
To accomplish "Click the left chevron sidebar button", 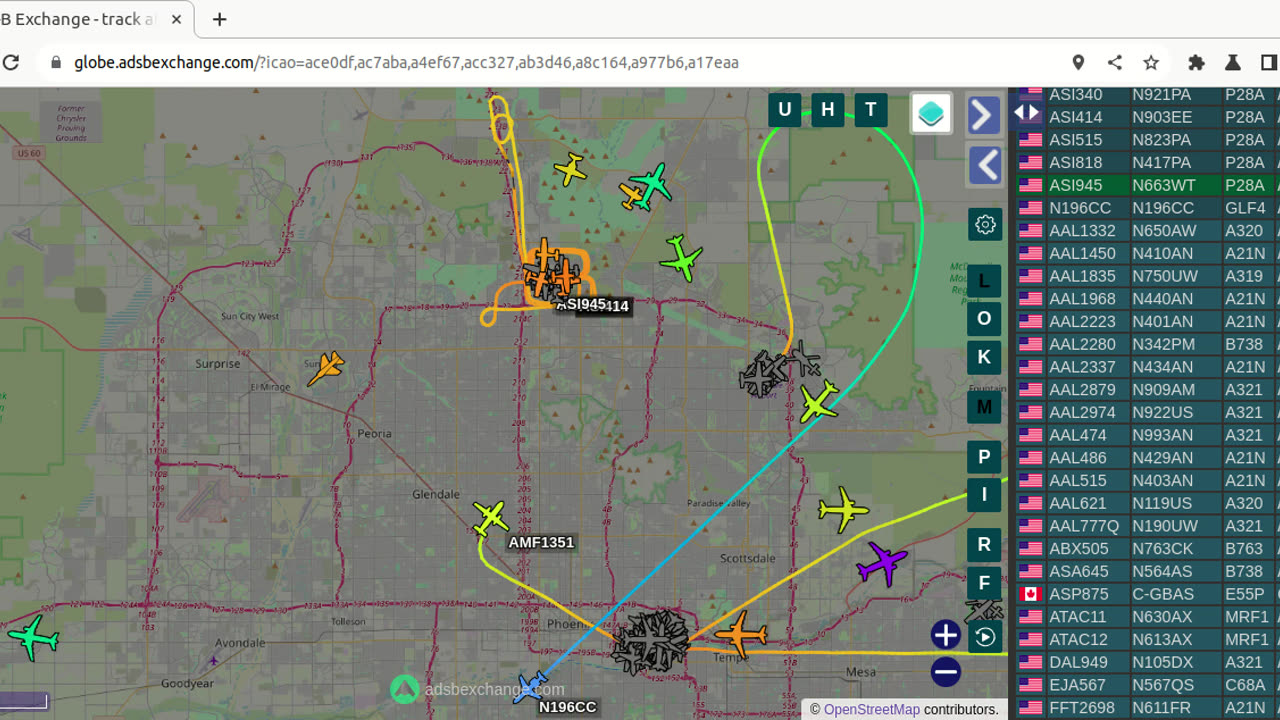I will pyautogui.click(x=985, y=165).
